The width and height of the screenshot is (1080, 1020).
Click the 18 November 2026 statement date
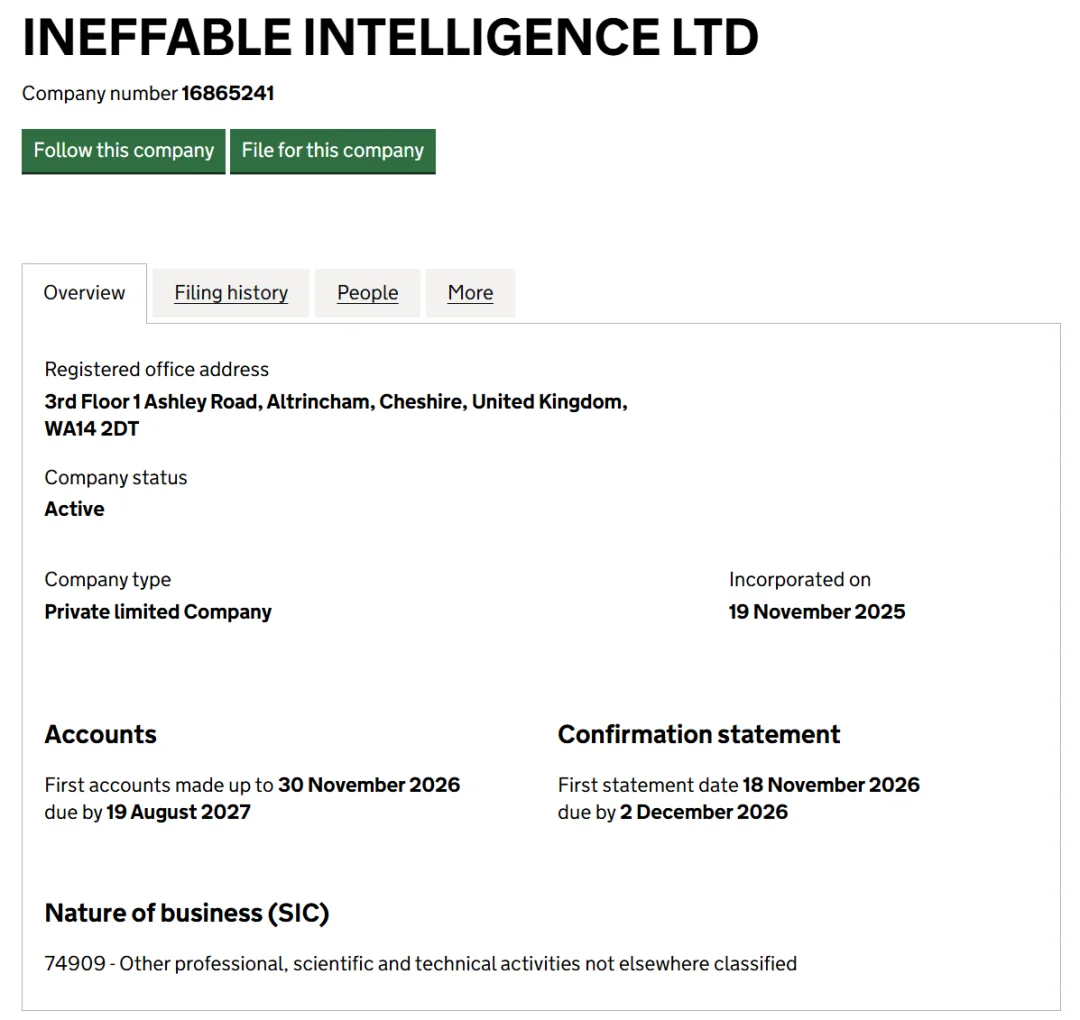(830, 785)
